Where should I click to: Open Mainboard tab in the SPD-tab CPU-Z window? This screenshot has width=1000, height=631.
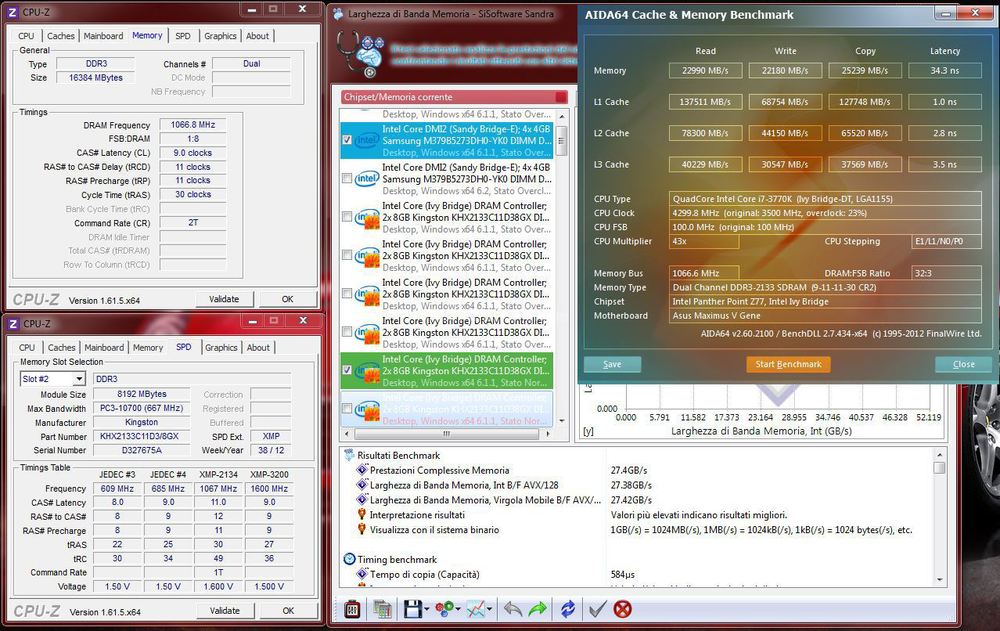tap(104, 347)
